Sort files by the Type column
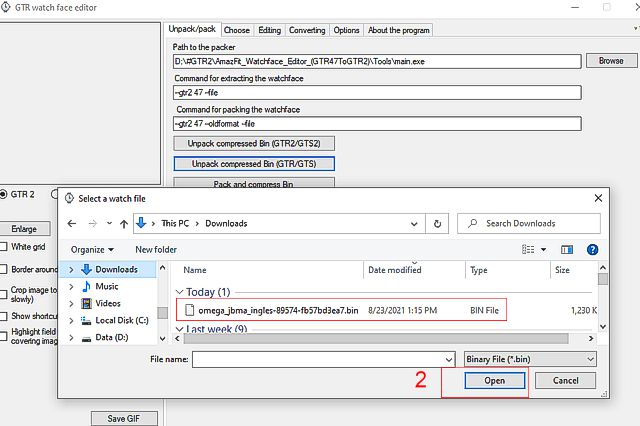Viewport: 640px width, 426px height. (479, 270)
